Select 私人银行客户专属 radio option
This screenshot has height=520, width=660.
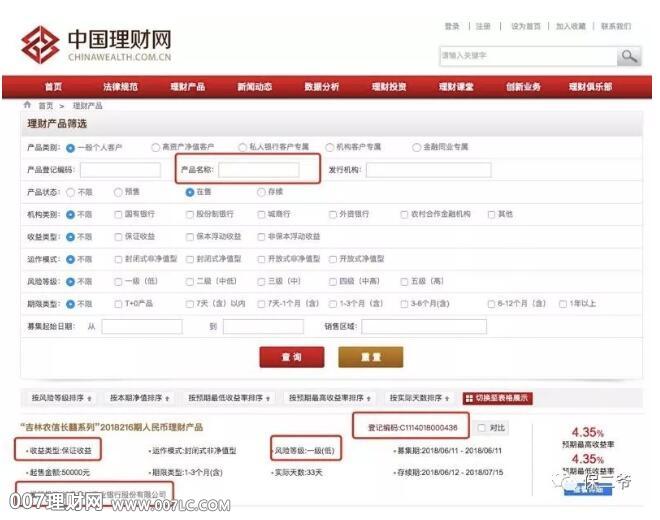[x=242, y=147]
